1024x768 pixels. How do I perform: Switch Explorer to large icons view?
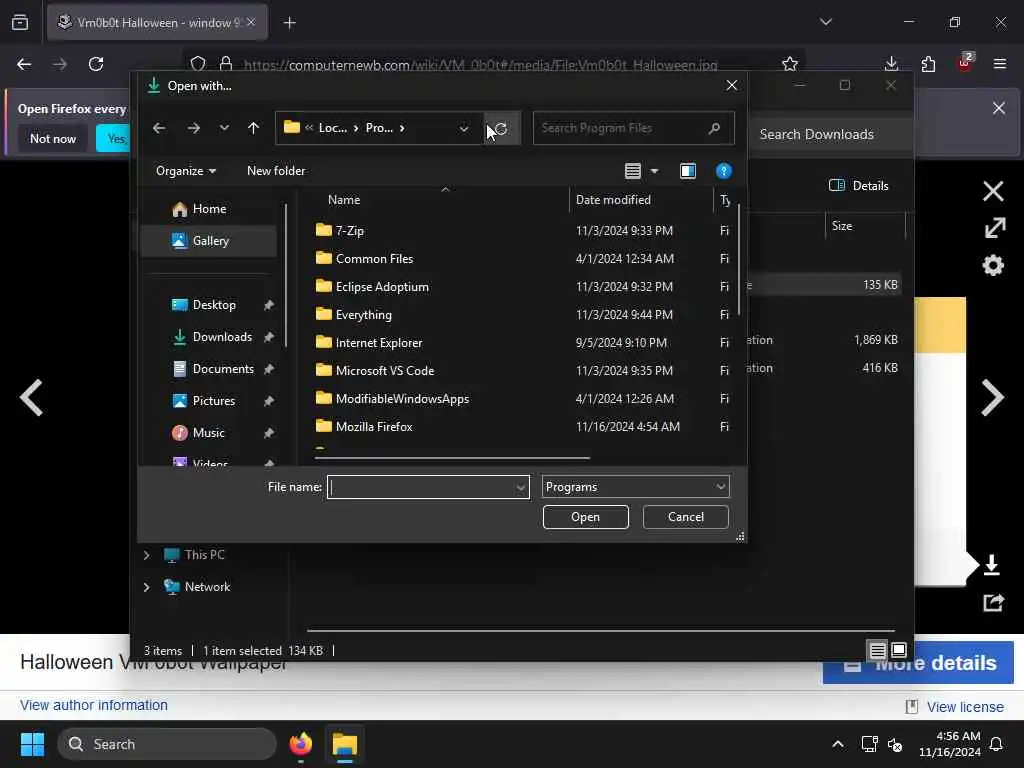[x=899, y=650]
